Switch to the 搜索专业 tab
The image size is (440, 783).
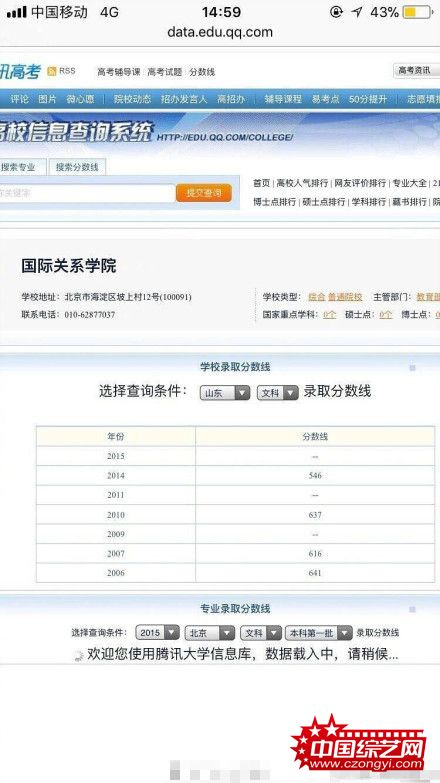pos(21,167)
